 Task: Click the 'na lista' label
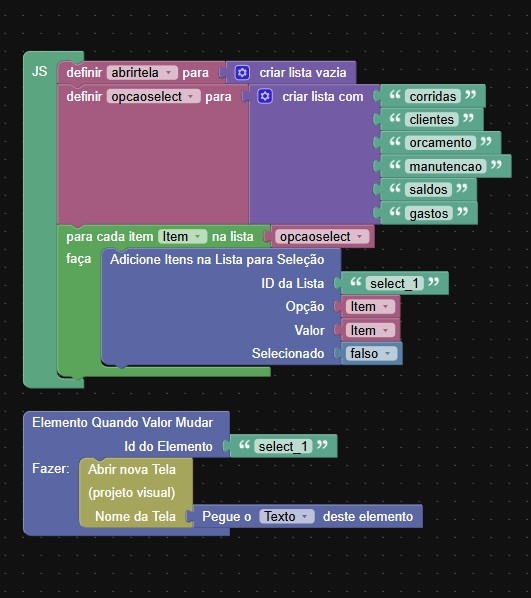coord(233,237)
